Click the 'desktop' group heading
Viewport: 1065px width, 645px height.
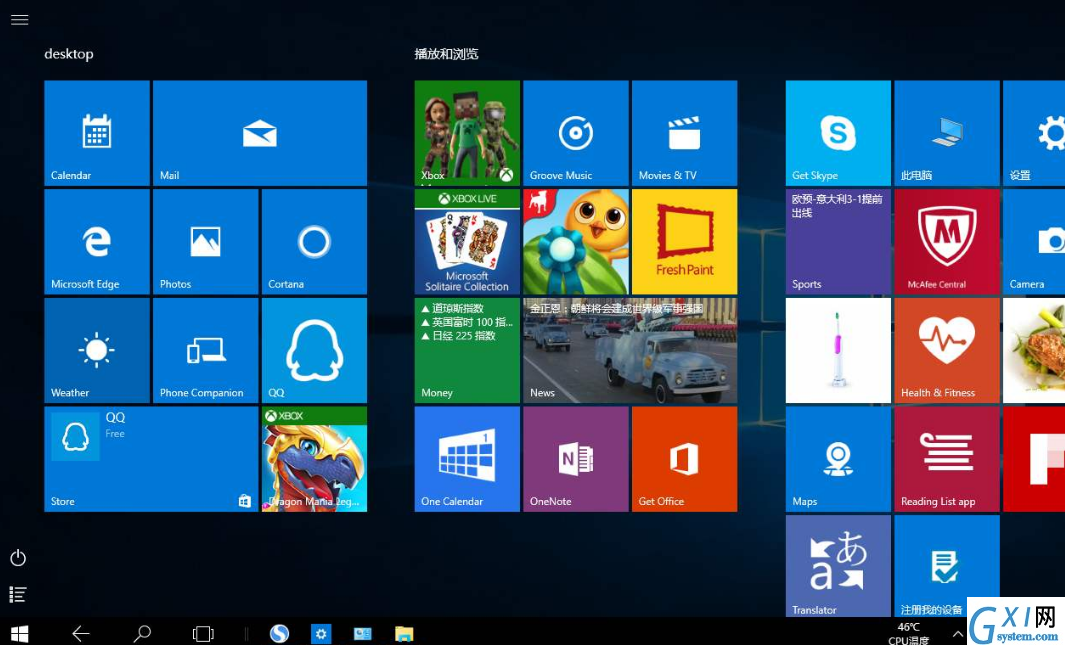click(69, 54)
